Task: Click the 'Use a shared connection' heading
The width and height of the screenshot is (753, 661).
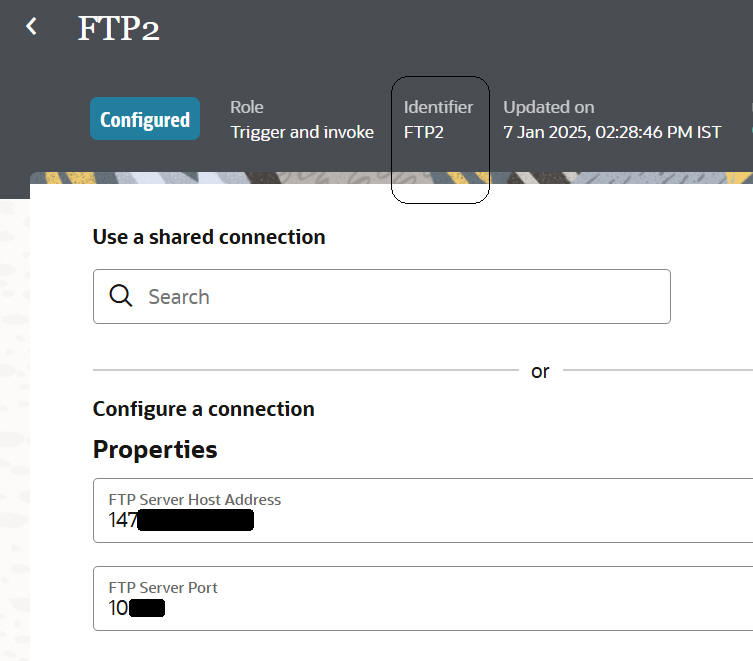Action: [x=209, y=237]
